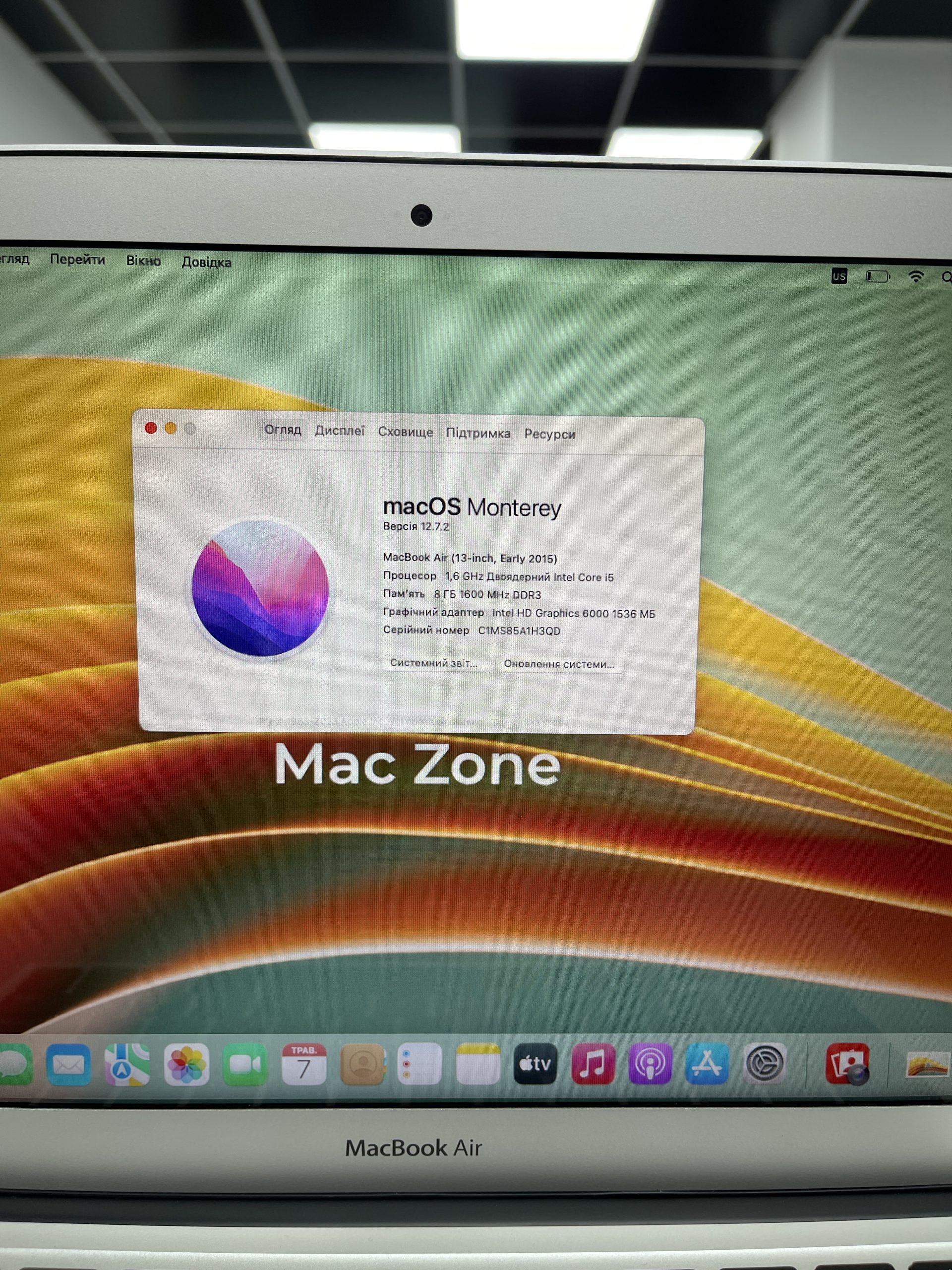Open the Довідка menu
952x1270 pixels.
pos(207,262)
